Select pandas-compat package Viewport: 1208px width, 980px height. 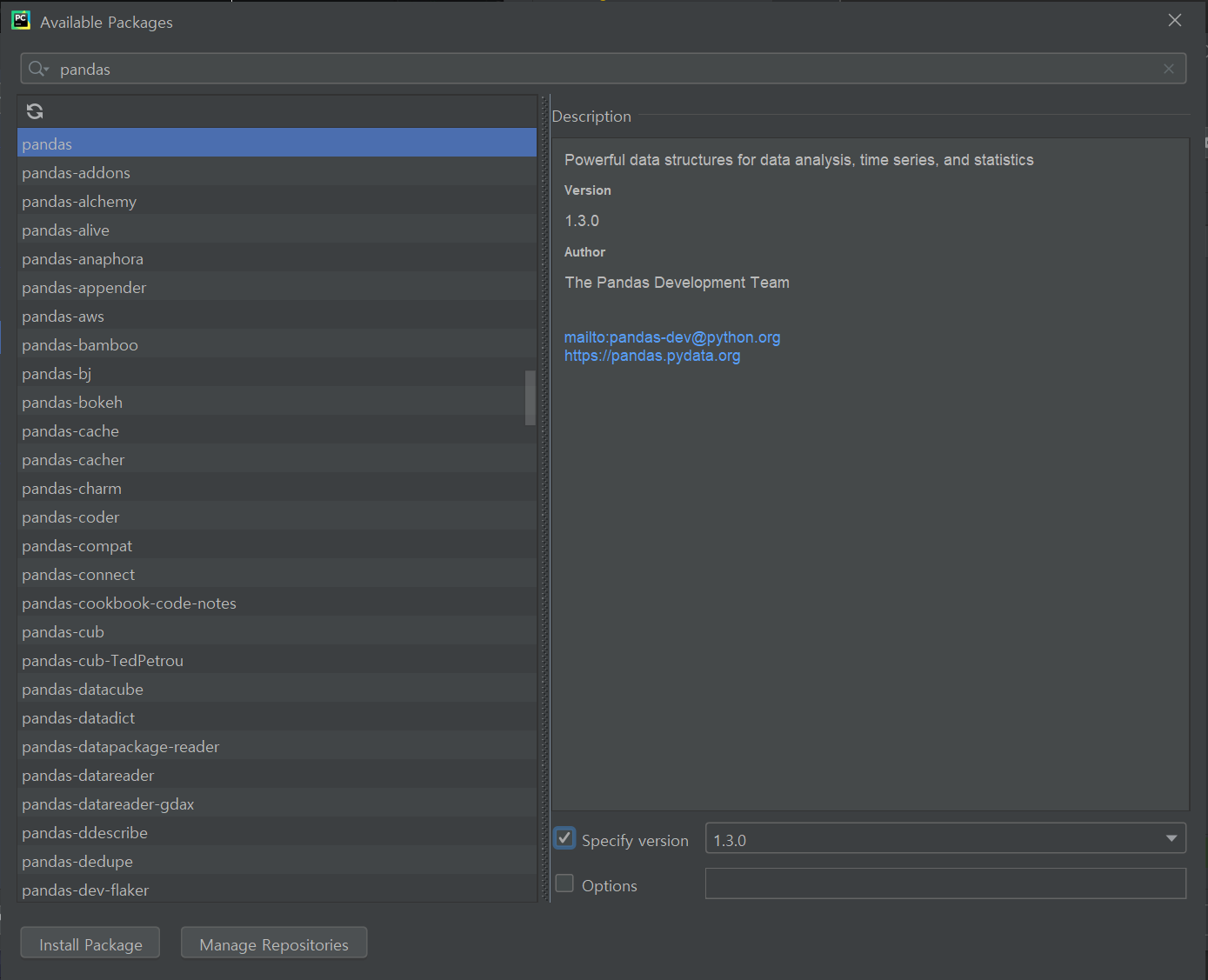click(x=277, y=545)
